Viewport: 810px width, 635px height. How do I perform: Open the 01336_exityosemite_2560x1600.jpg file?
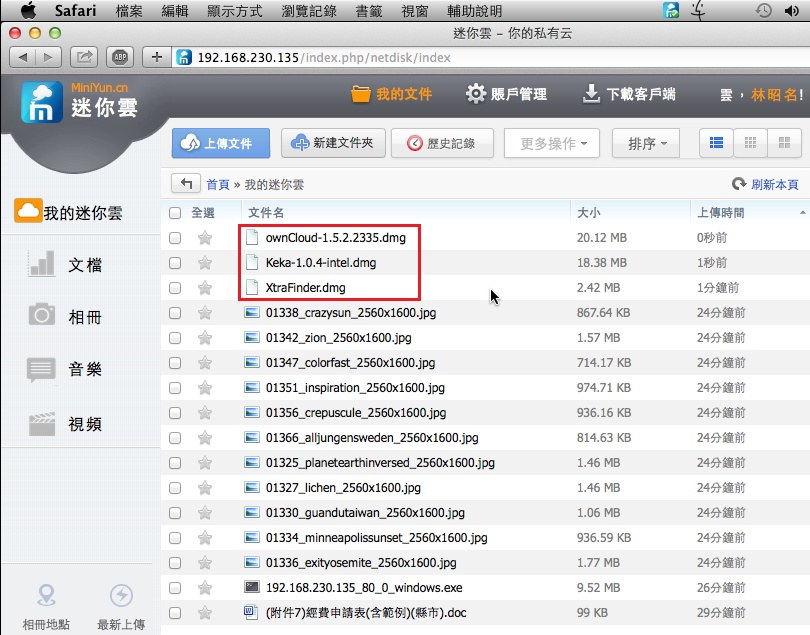[x=361, y=563]
